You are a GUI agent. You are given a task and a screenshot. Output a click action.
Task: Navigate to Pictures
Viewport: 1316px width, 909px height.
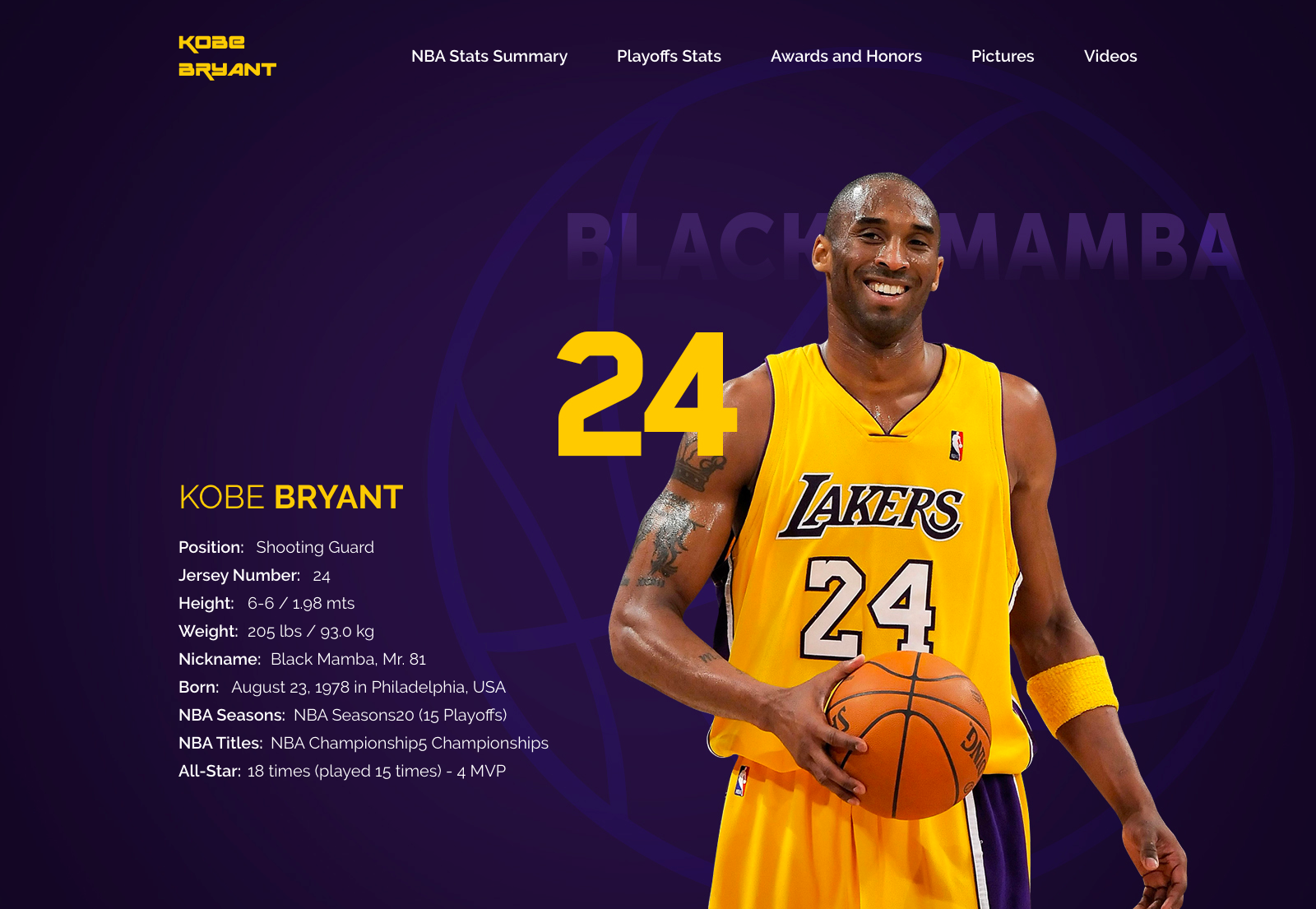click(x=1003, y=56)
